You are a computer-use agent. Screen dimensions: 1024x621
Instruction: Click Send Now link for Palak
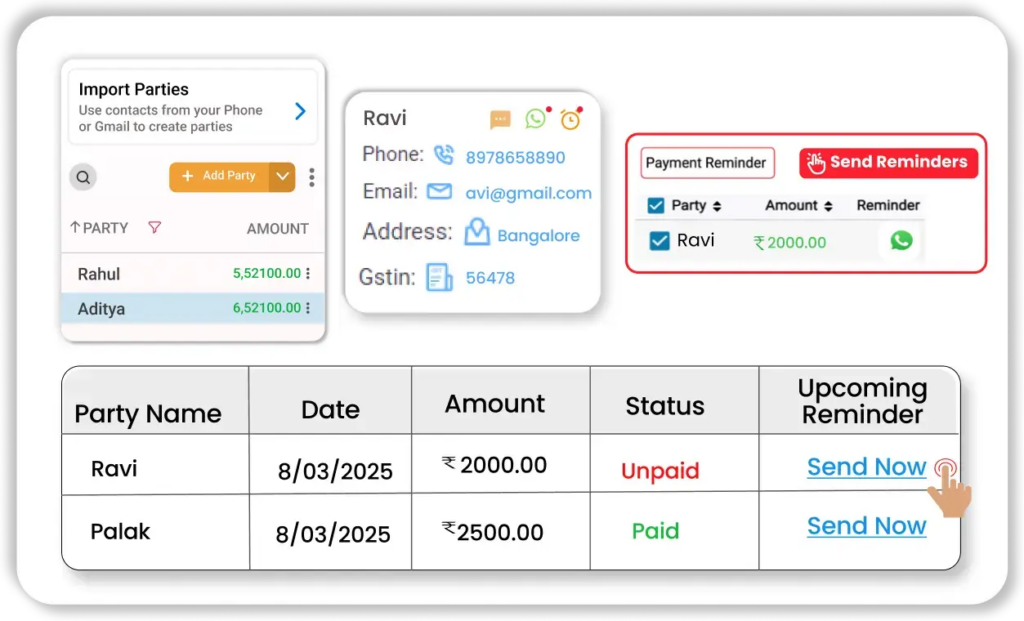(x=866, y=526)
